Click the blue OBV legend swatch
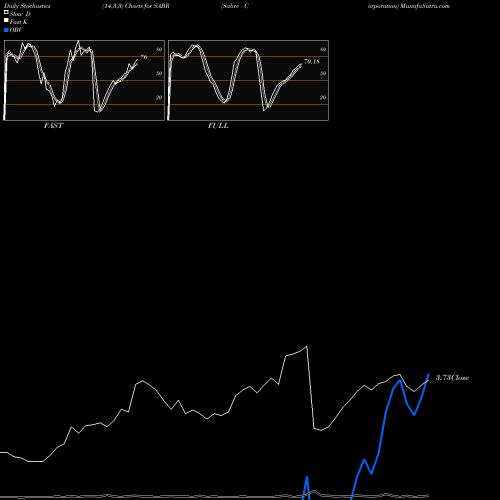Image resolution: width=500 pixels, height=500 pixels. click(x=6, y=30)
